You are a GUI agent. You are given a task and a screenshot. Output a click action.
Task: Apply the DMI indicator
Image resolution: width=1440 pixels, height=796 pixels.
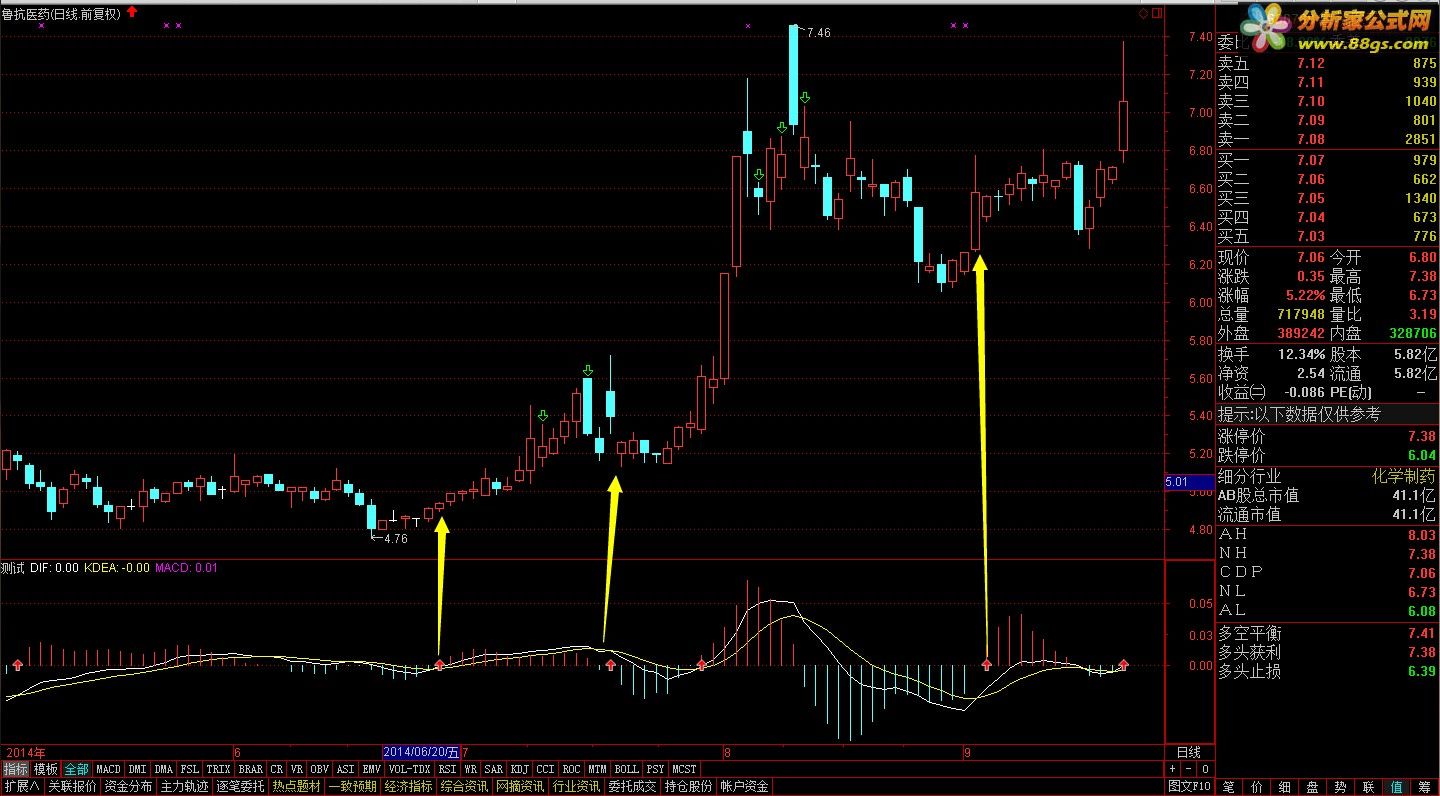pos(137,769)
